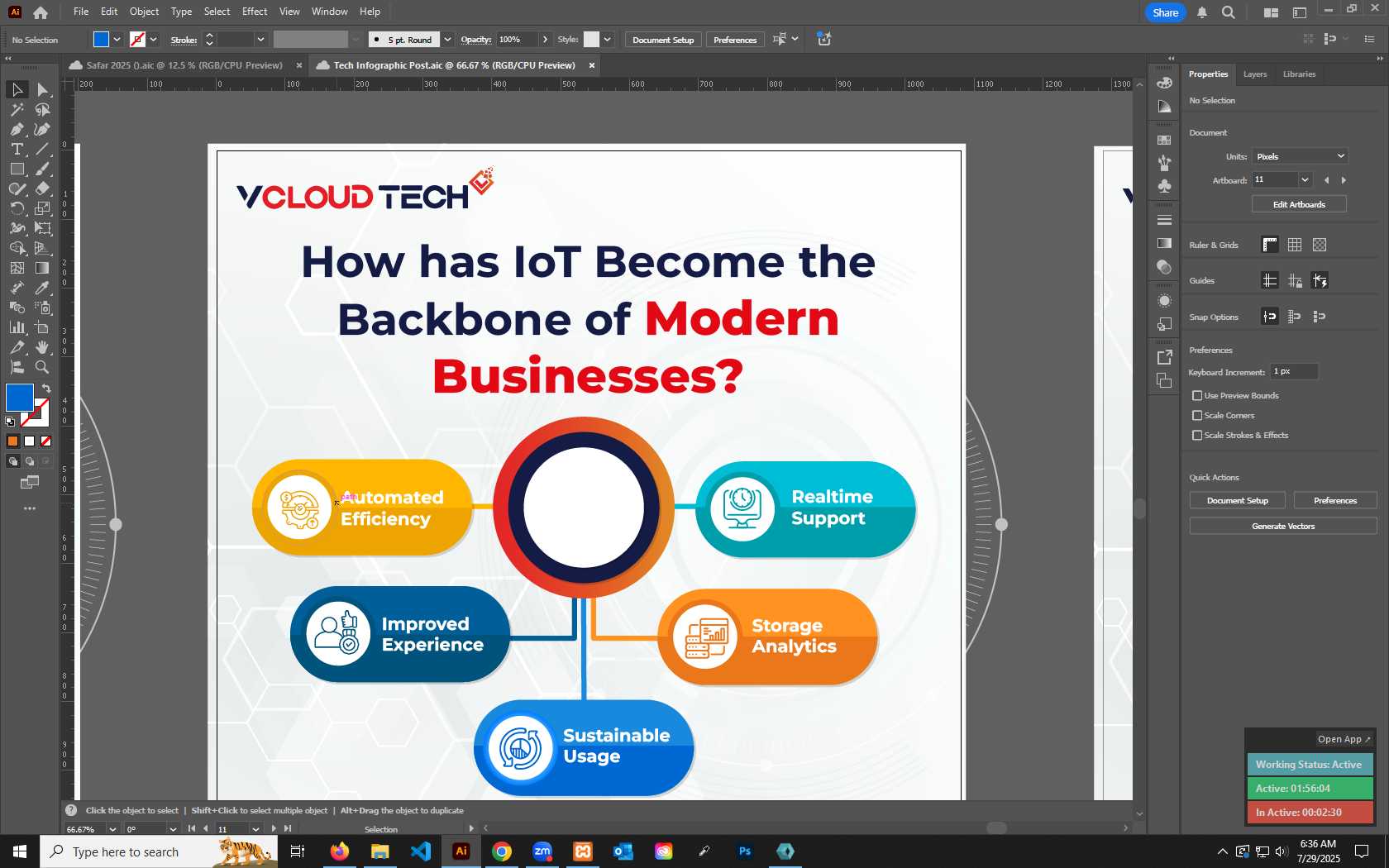Select the Pen tool

pyautogui.click(x=17, y=129)
